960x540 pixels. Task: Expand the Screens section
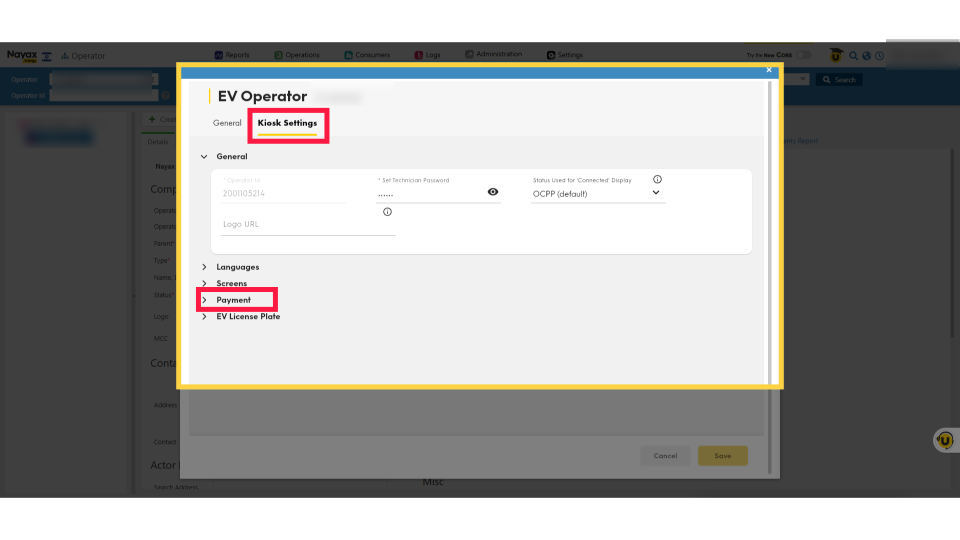click(x=205, y=284)
